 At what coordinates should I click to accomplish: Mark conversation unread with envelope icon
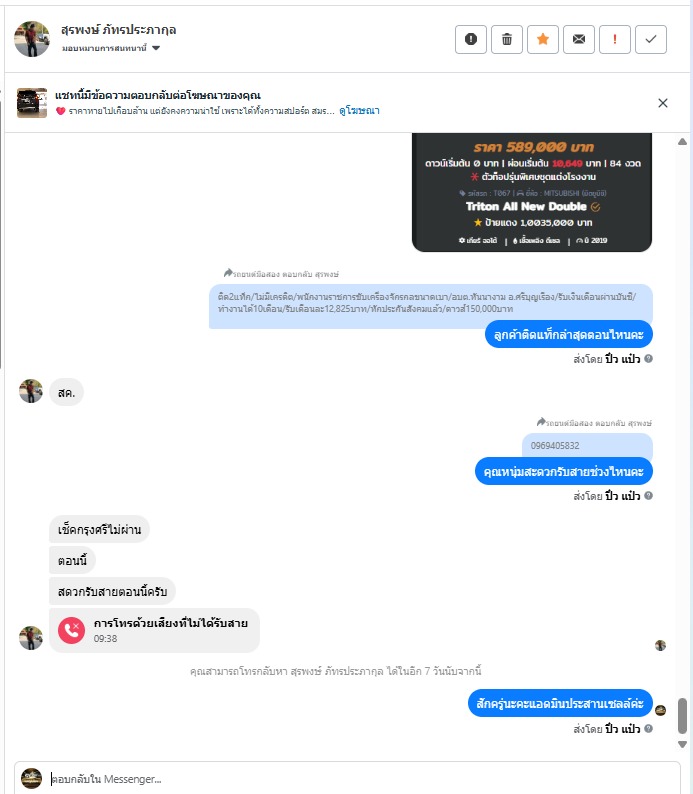pos(579,39)
